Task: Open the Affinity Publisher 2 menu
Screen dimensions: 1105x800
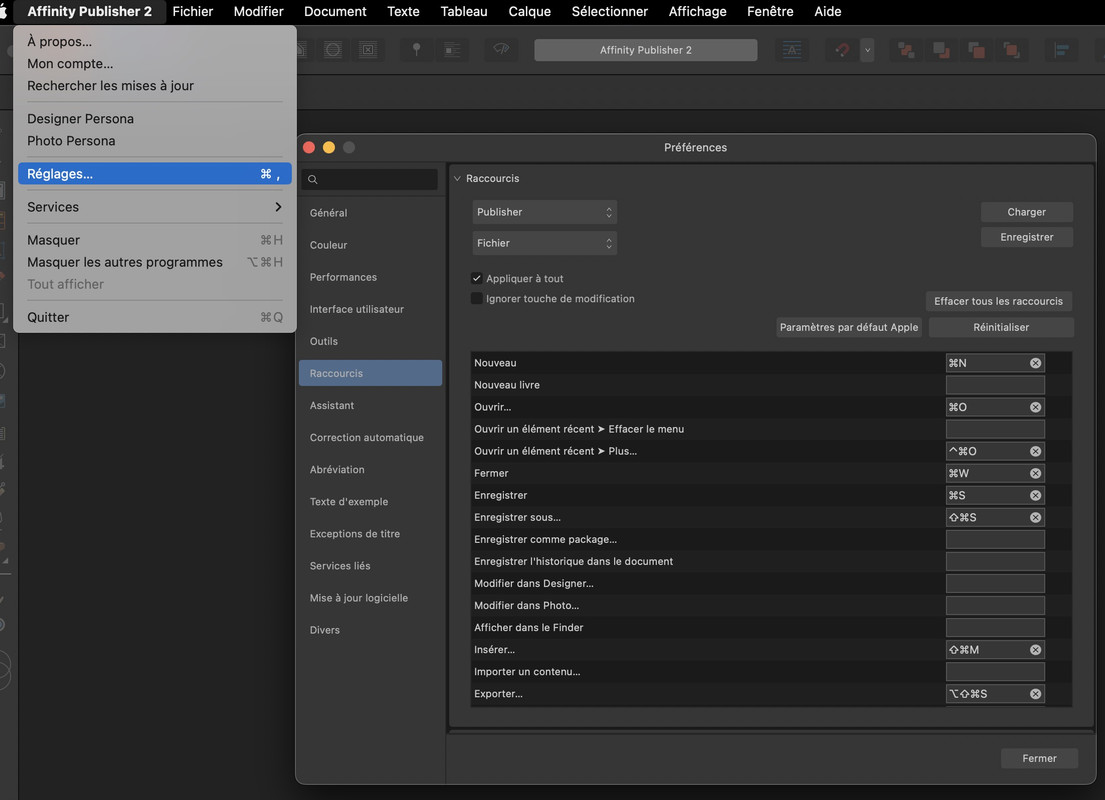Action: click(89, 11)
